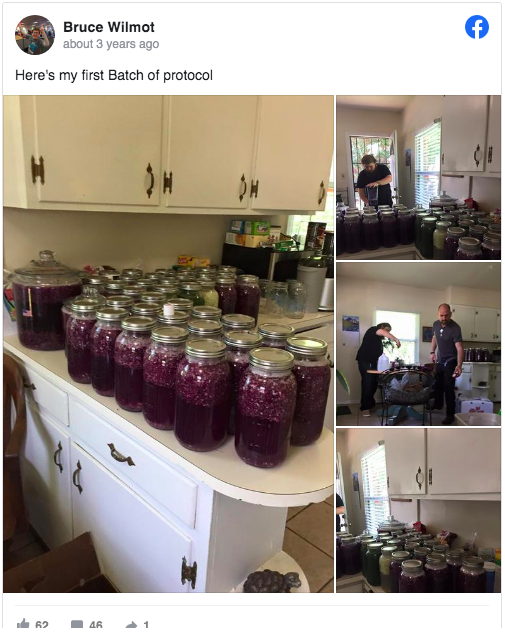This screenshot has height=634, width=505.
Task: Click the large lidded glass jar in the main photo
Action: 44,301
